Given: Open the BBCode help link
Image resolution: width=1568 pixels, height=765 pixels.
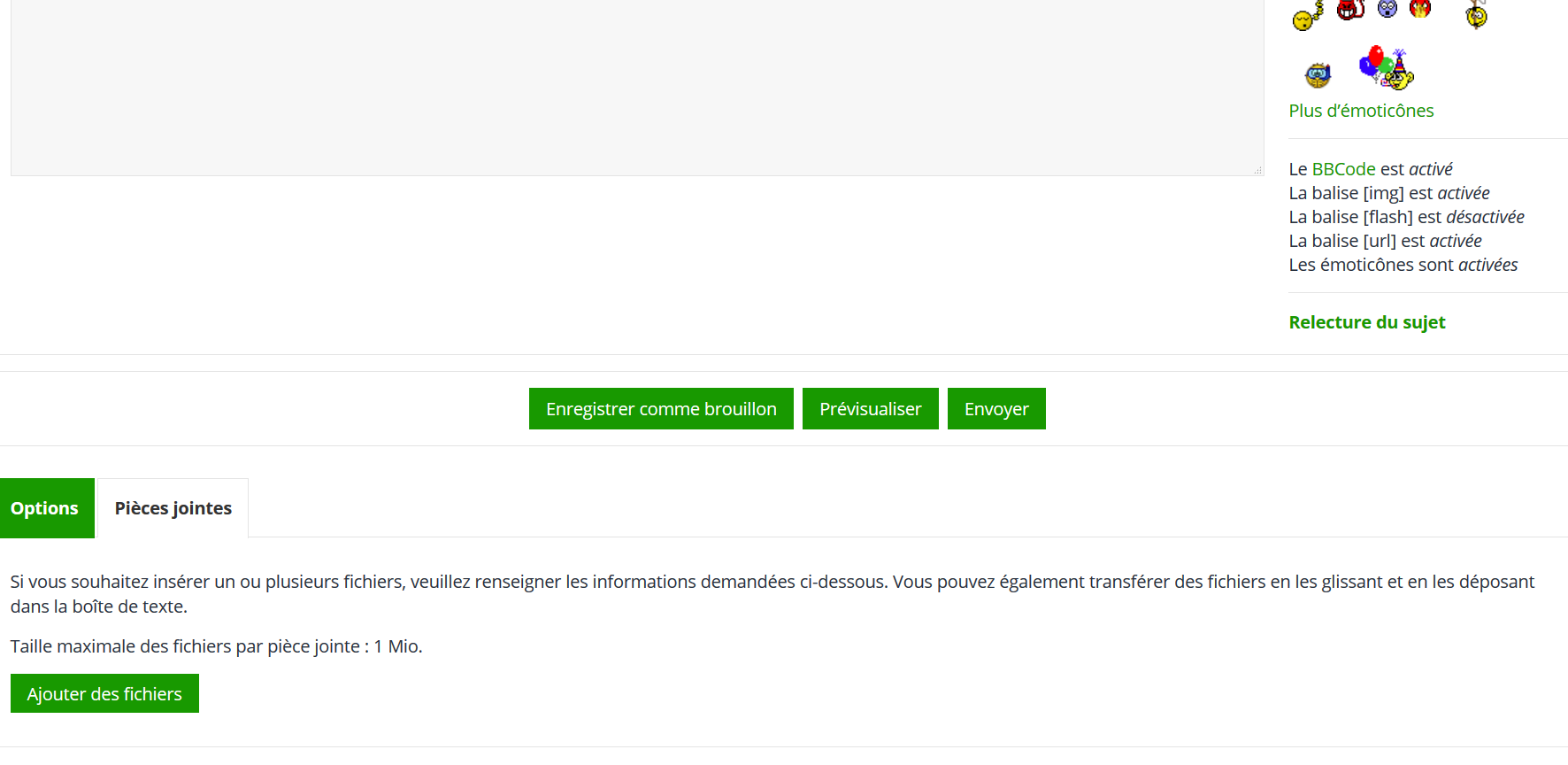Looking at the screenshot, I should [x=1342, y=169].
